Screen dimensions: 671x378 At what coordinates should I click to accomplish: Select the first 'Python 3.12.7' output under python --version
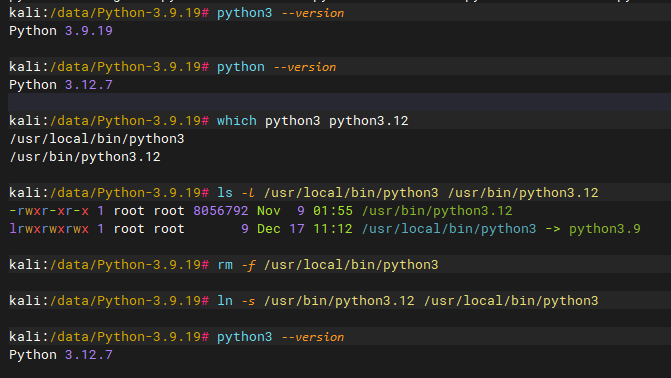(61, 85)
